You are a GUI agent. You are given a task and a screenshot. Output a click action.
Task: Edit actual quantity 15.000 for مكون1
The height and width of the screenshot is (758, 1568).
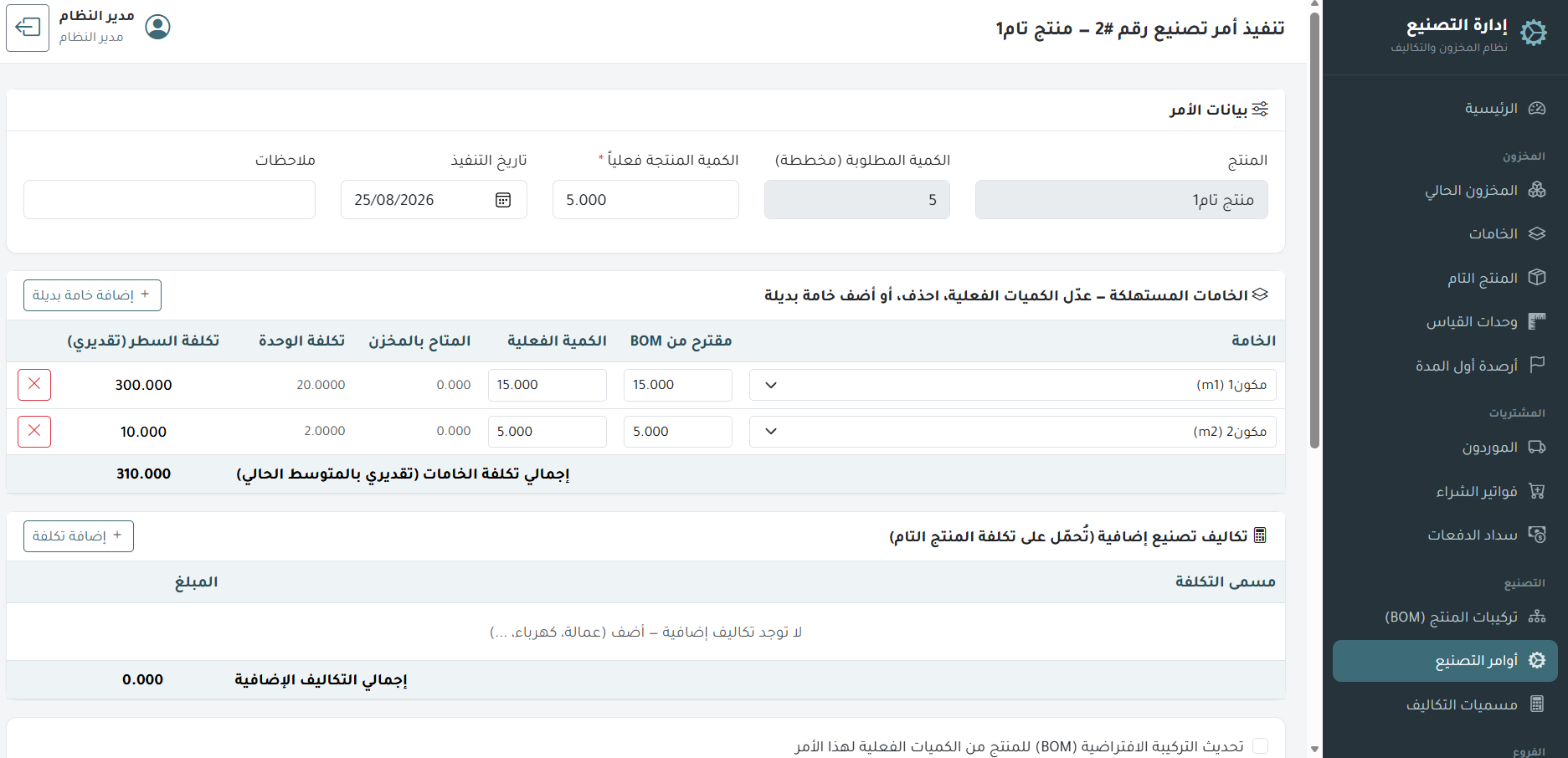point(548,385)
